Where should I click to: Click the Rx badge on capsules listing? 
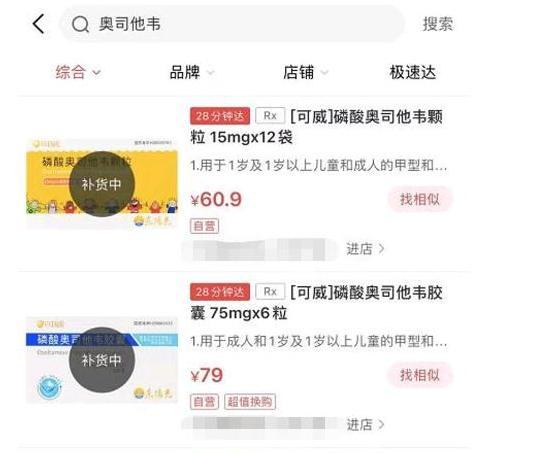click(x=270, y=292)
